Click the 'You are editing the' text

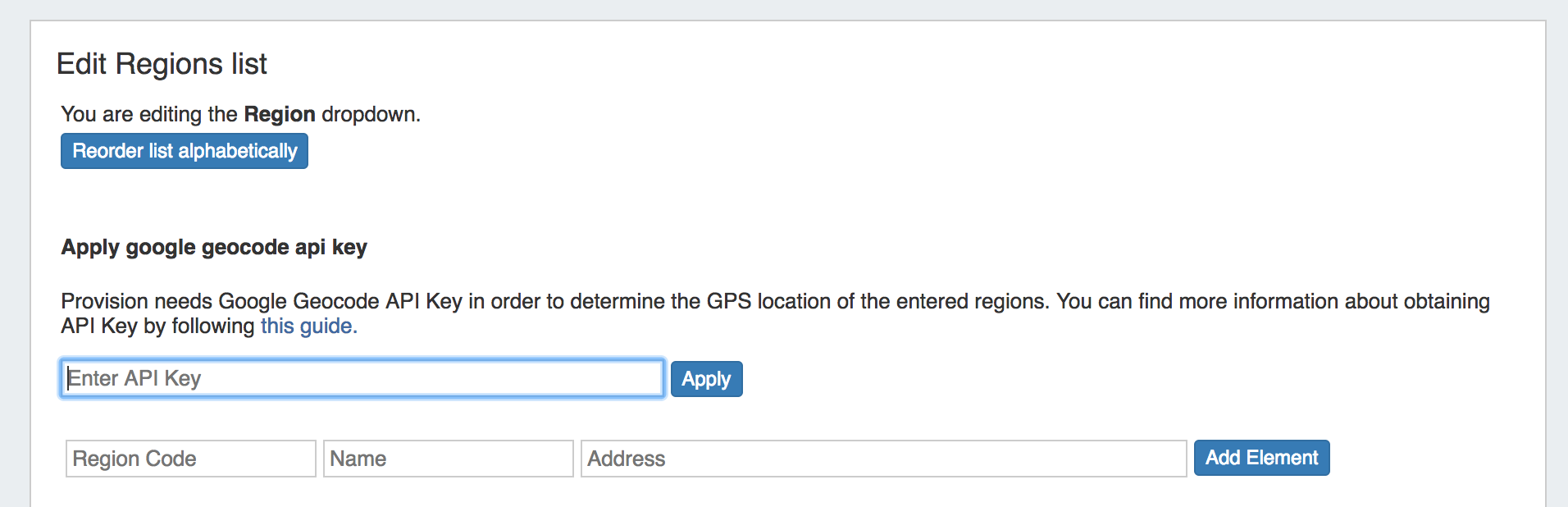tap(149, 114)
